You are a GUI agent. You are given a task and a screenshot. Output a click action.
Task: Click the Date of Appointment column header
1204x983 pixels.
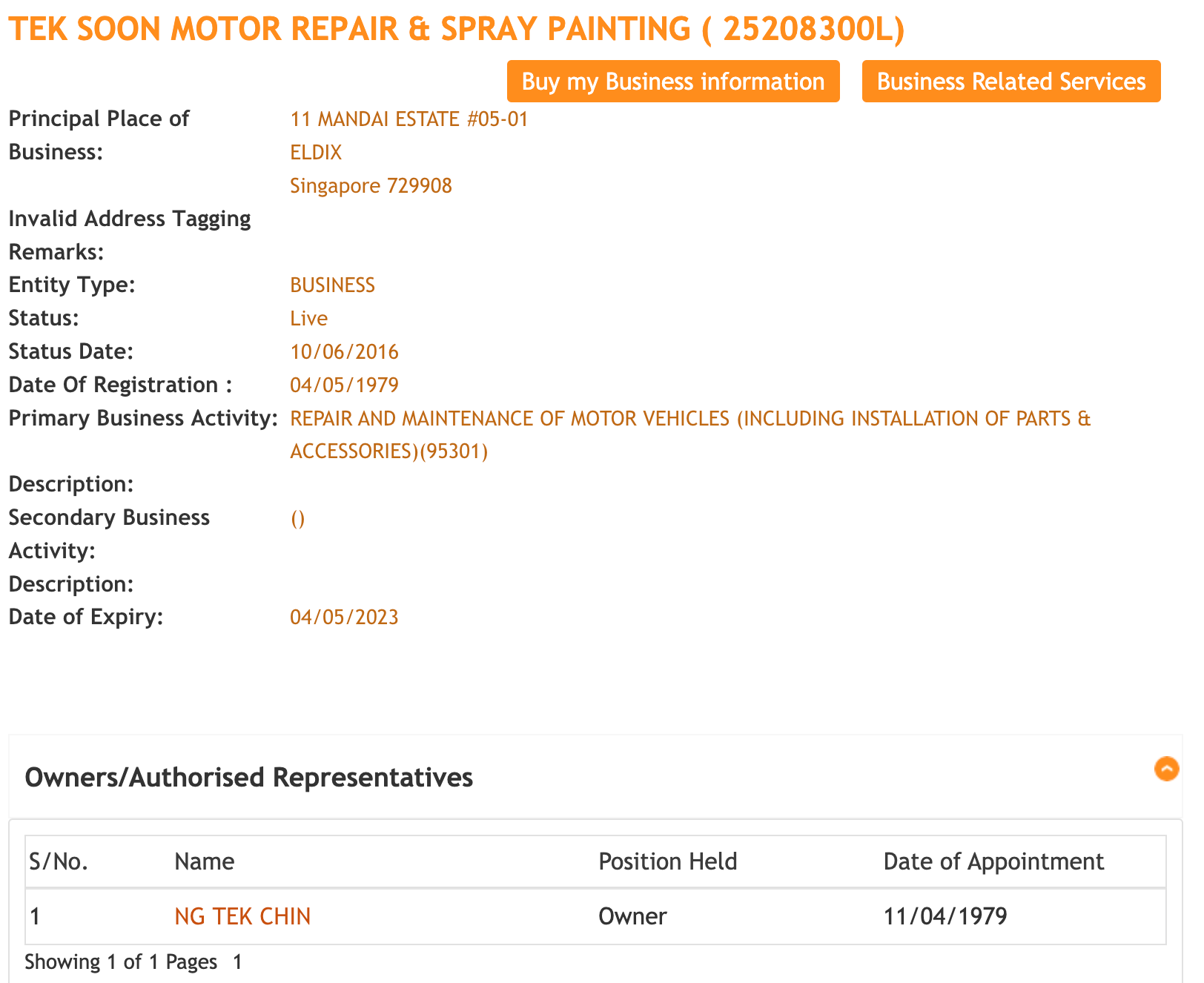(993, 861)
